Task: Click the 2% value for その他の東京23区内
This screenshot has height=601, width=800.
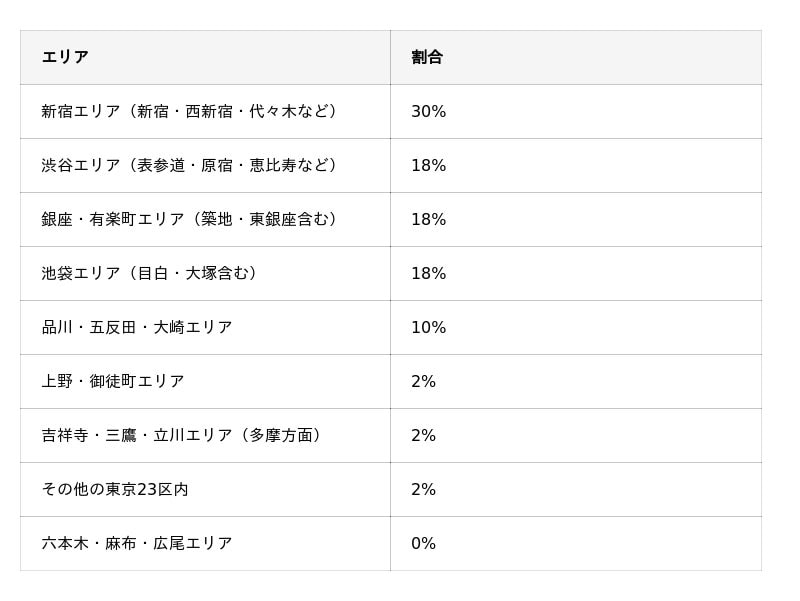Action: click(x=423, y=490)
